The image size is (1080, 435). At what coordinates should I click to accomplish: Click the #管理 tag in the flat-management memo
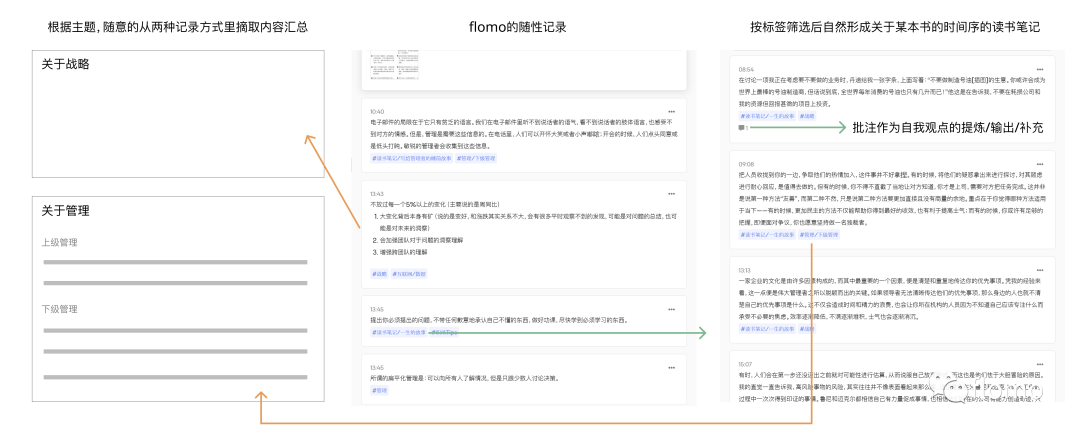coord(379,390)
